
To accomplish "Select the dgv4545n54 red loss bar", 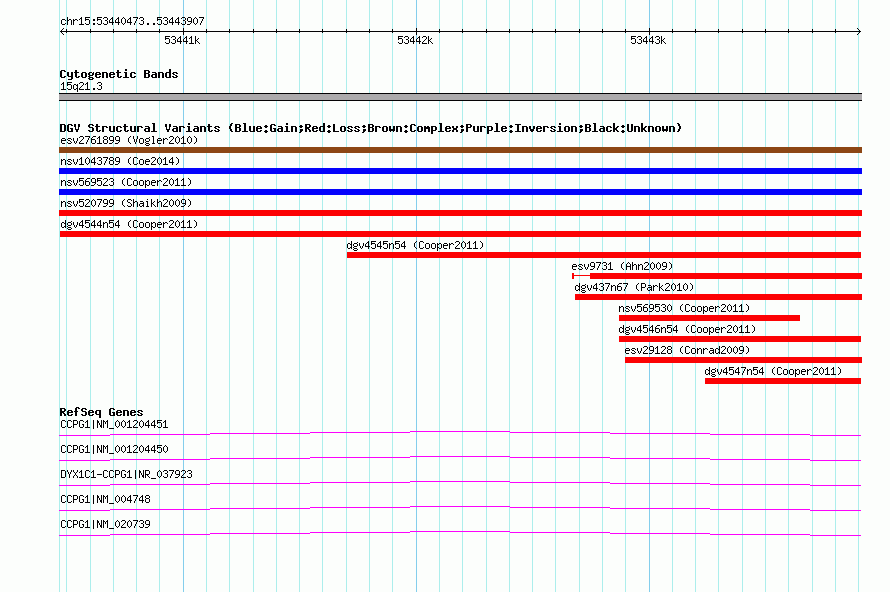I will (604, 255).
